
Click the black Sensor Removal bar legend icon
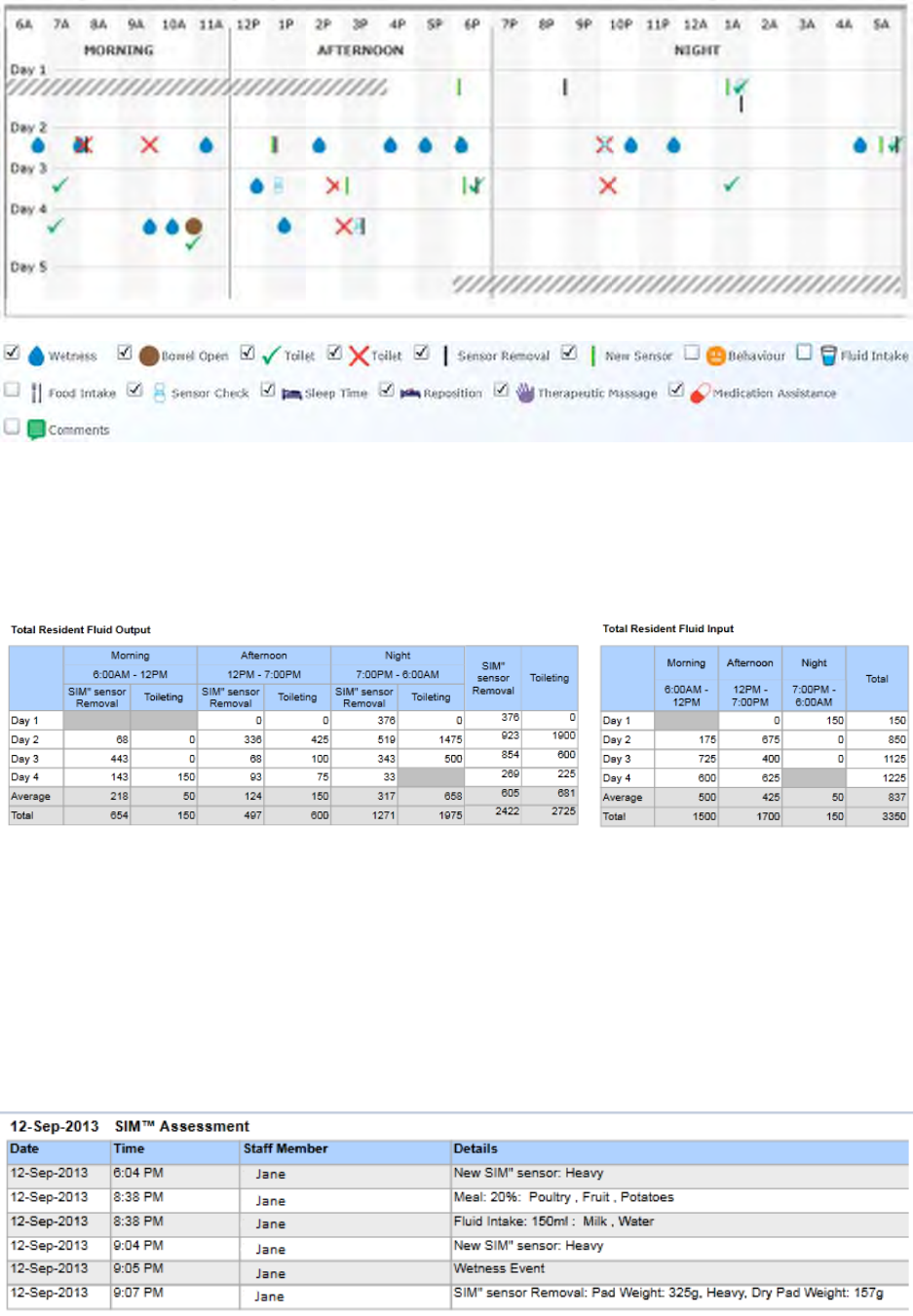(x=445, y=356)
